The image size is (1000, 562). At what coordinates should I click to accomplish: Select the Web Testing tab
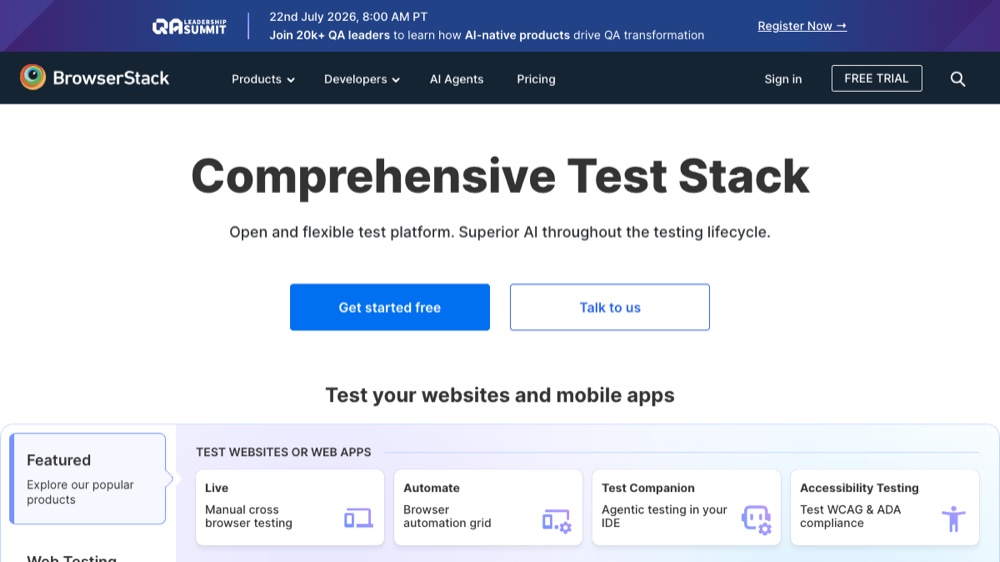pos(71,557)
